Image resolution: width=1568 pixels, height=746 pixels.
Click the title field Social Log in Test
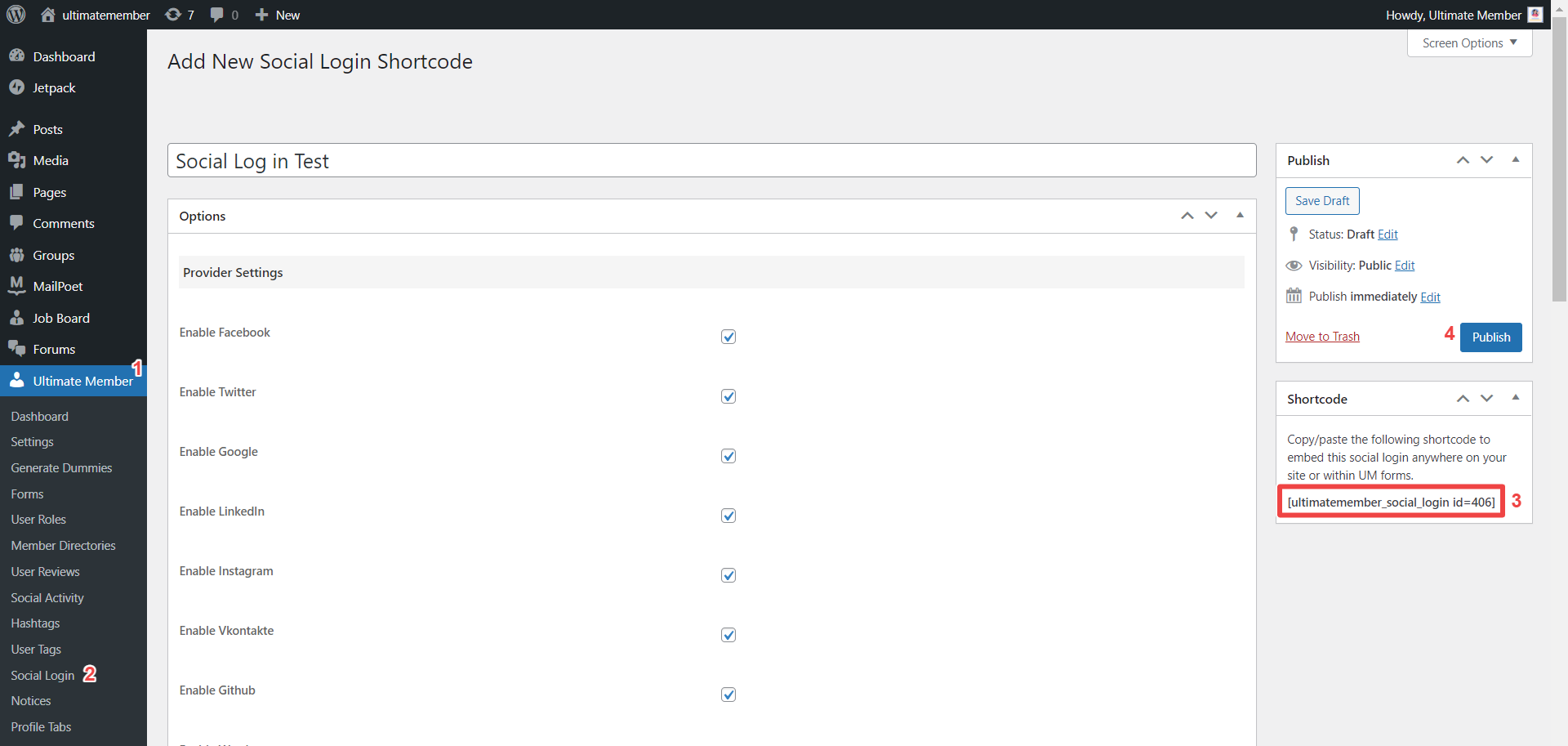711,160
